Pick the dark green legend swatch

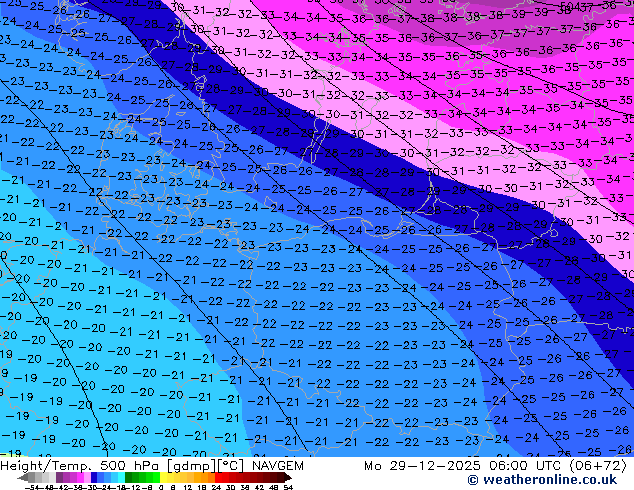[x=129, y=478]
